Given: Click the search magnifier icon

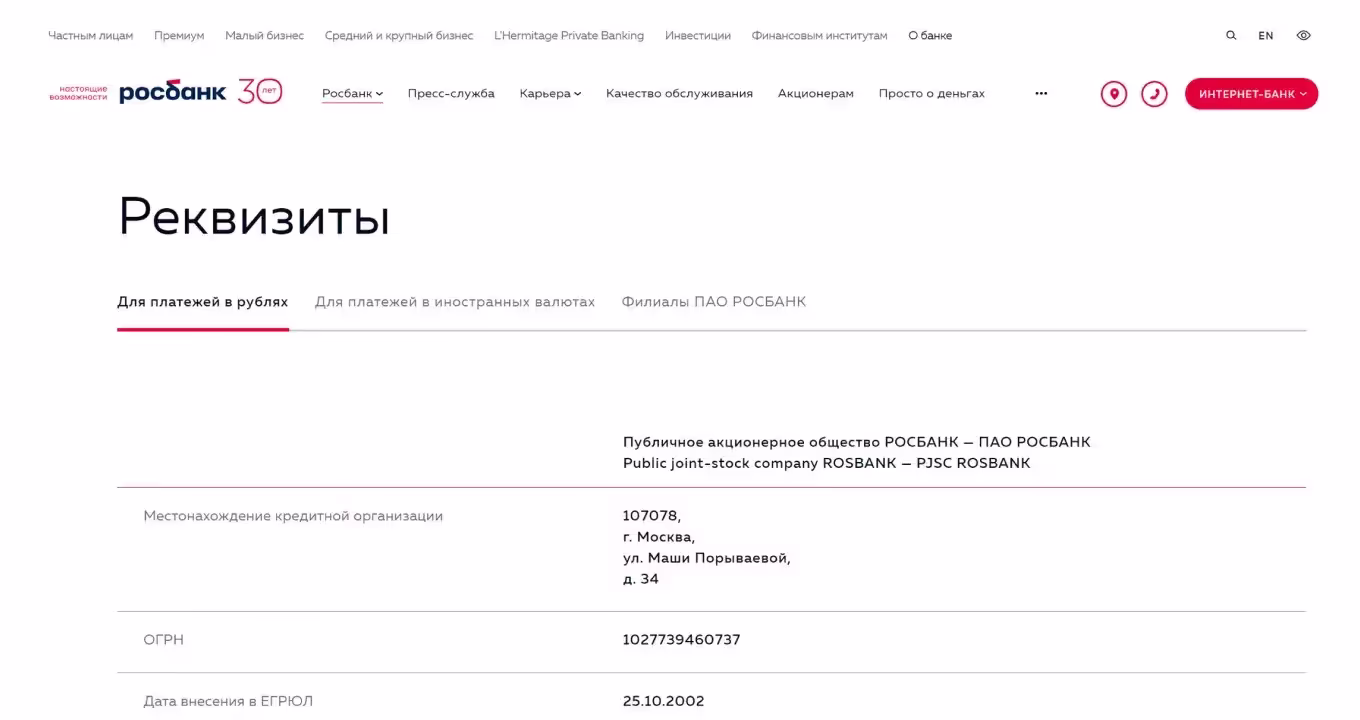Looking at the screenshot, I should (x=1231, y=35).
